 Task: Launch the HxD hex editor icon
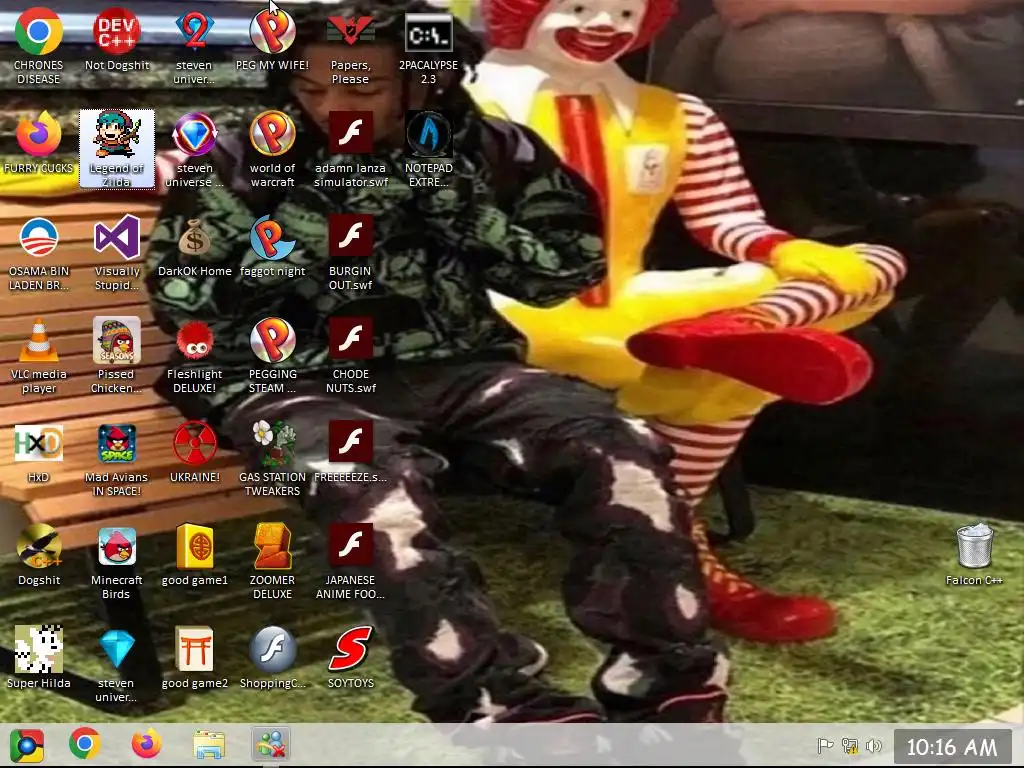click(x=39, y=443)
